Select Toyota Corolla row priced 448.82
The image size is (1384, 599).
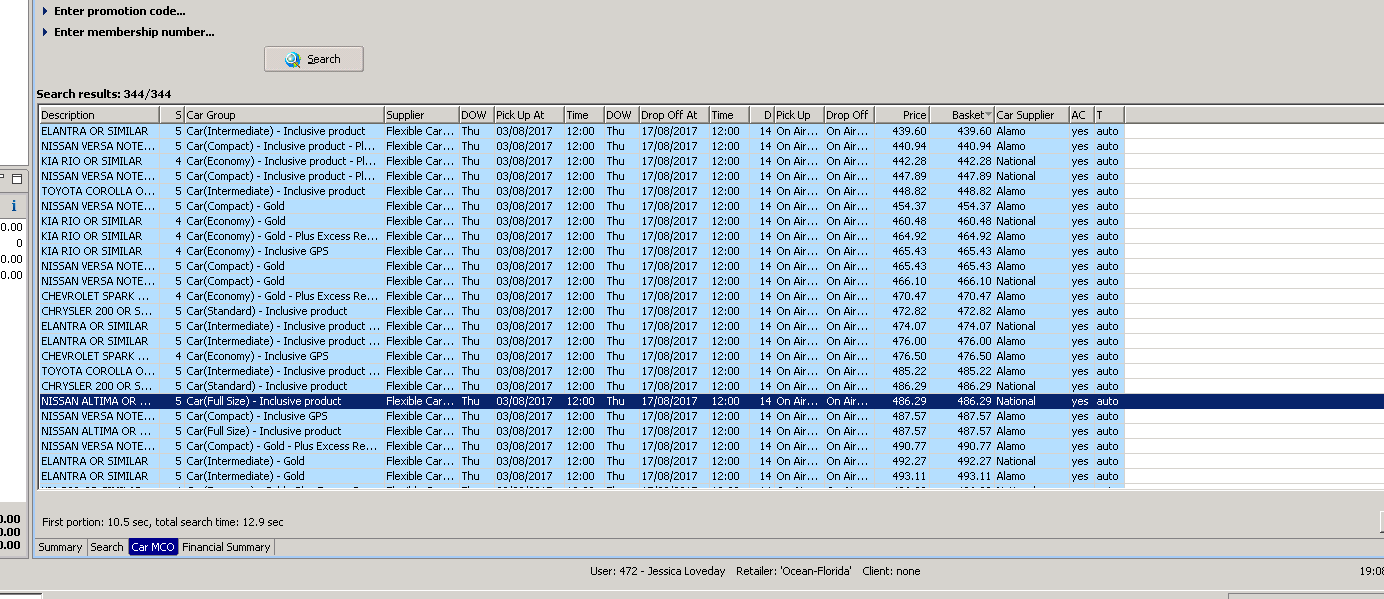tap(581, 191)
